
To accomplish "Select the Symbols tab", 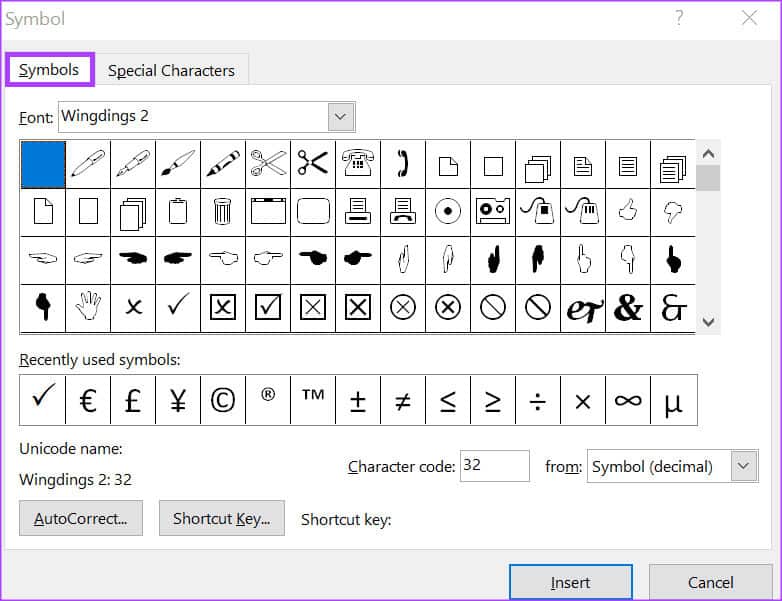I will click(49, 70).
